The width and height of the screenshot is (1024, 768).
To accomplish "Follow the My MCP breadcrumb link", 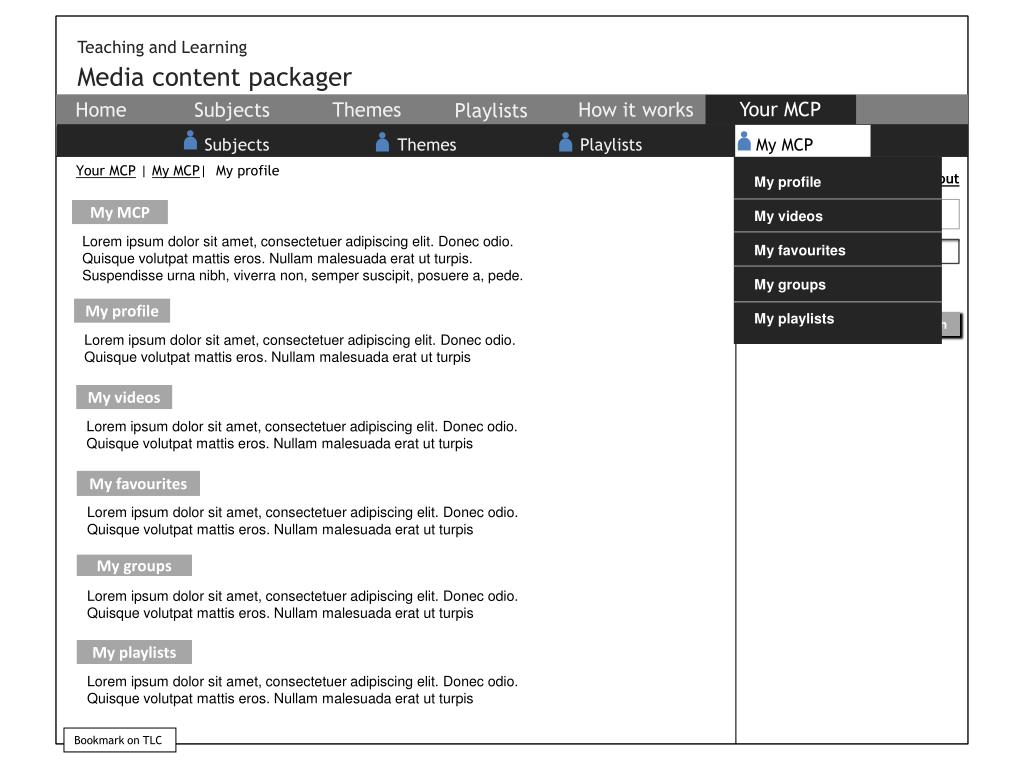I will pyautogui.click(x=176, y=170).
